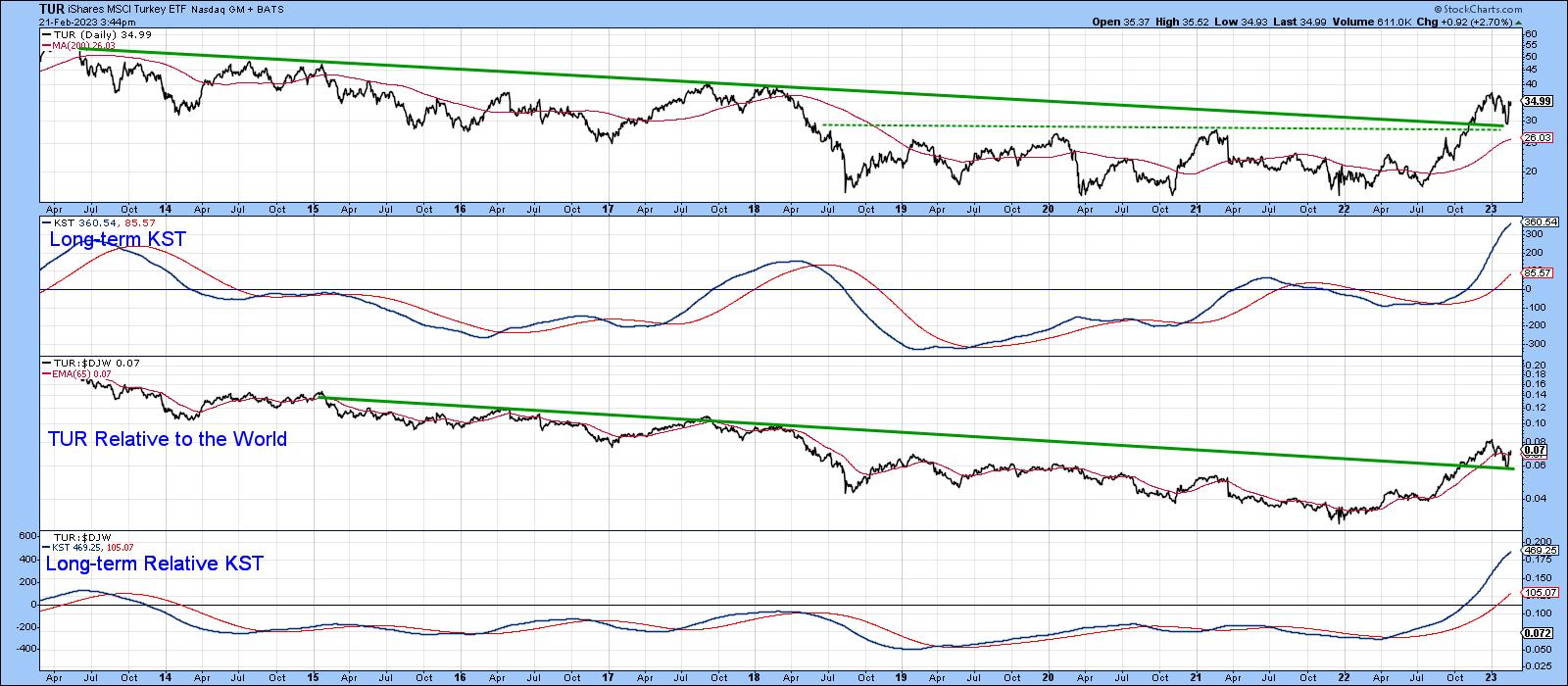This screenshot has height=686, width=1568.
Task: Click the High 35.52 value
Action: pyautogui.click(x=1180, y=22)
